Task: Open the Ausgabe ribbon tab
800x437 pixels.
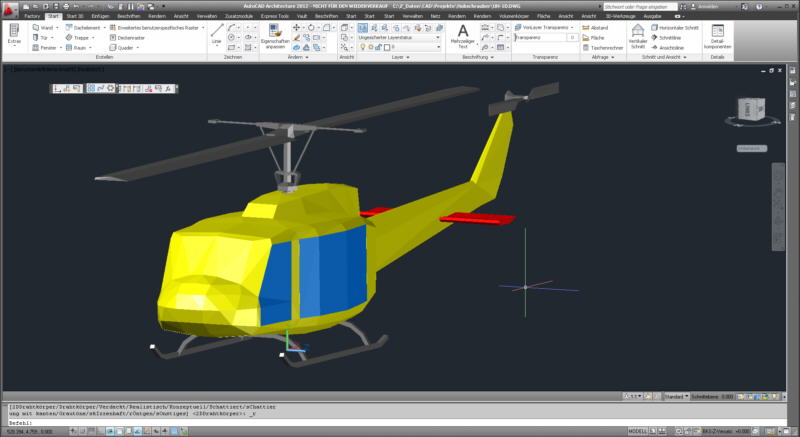Action: click(652, 16)
